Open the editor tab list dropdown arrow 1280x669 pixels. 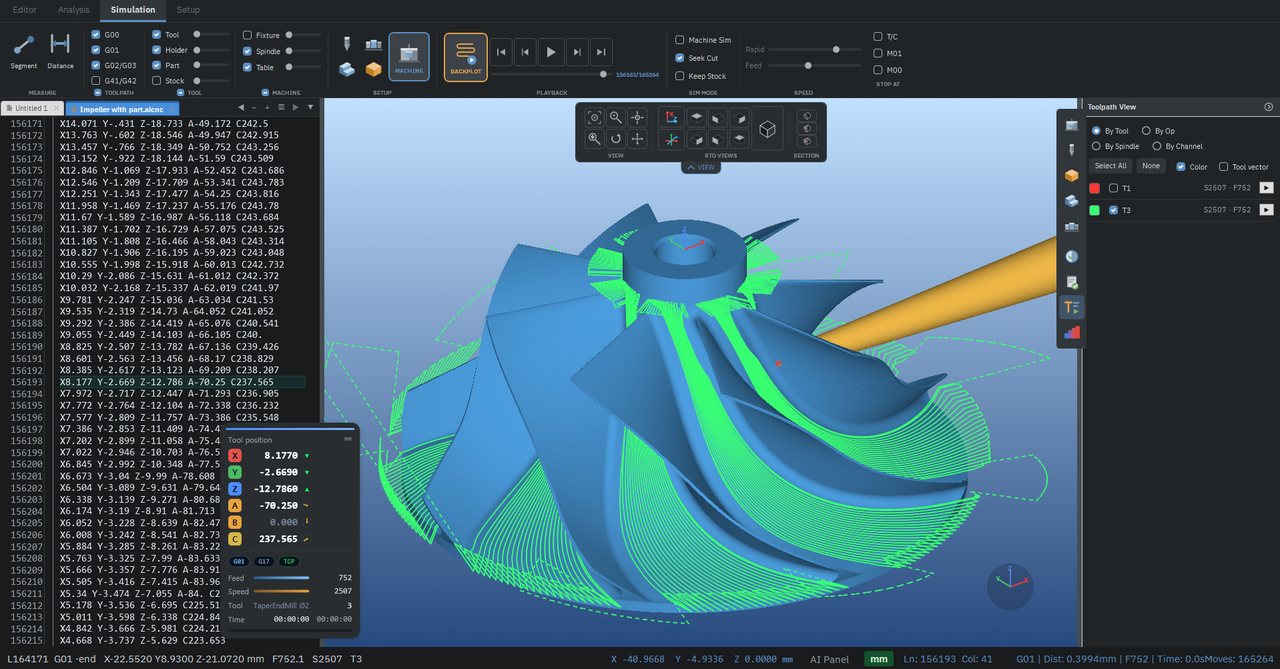point(310,107)
